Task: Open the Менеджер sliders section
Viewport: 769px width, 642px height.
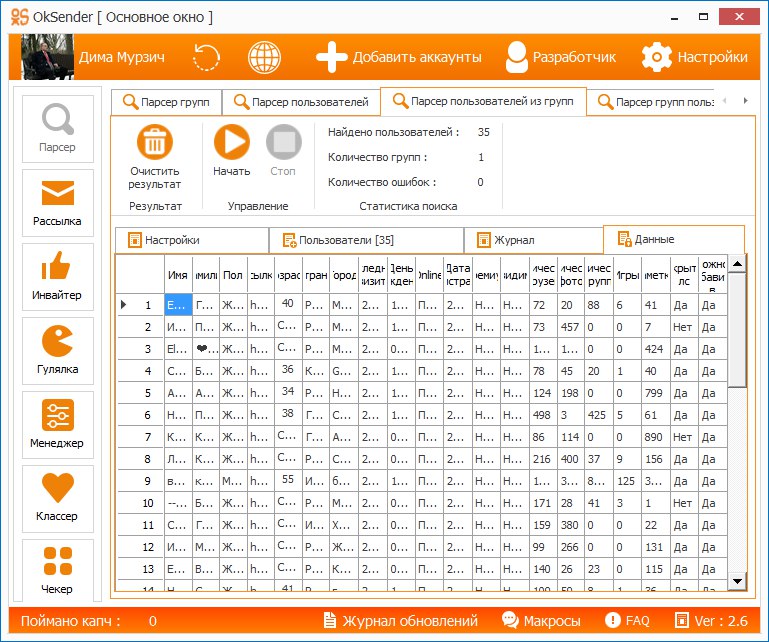Action: (x=57, y=424)
